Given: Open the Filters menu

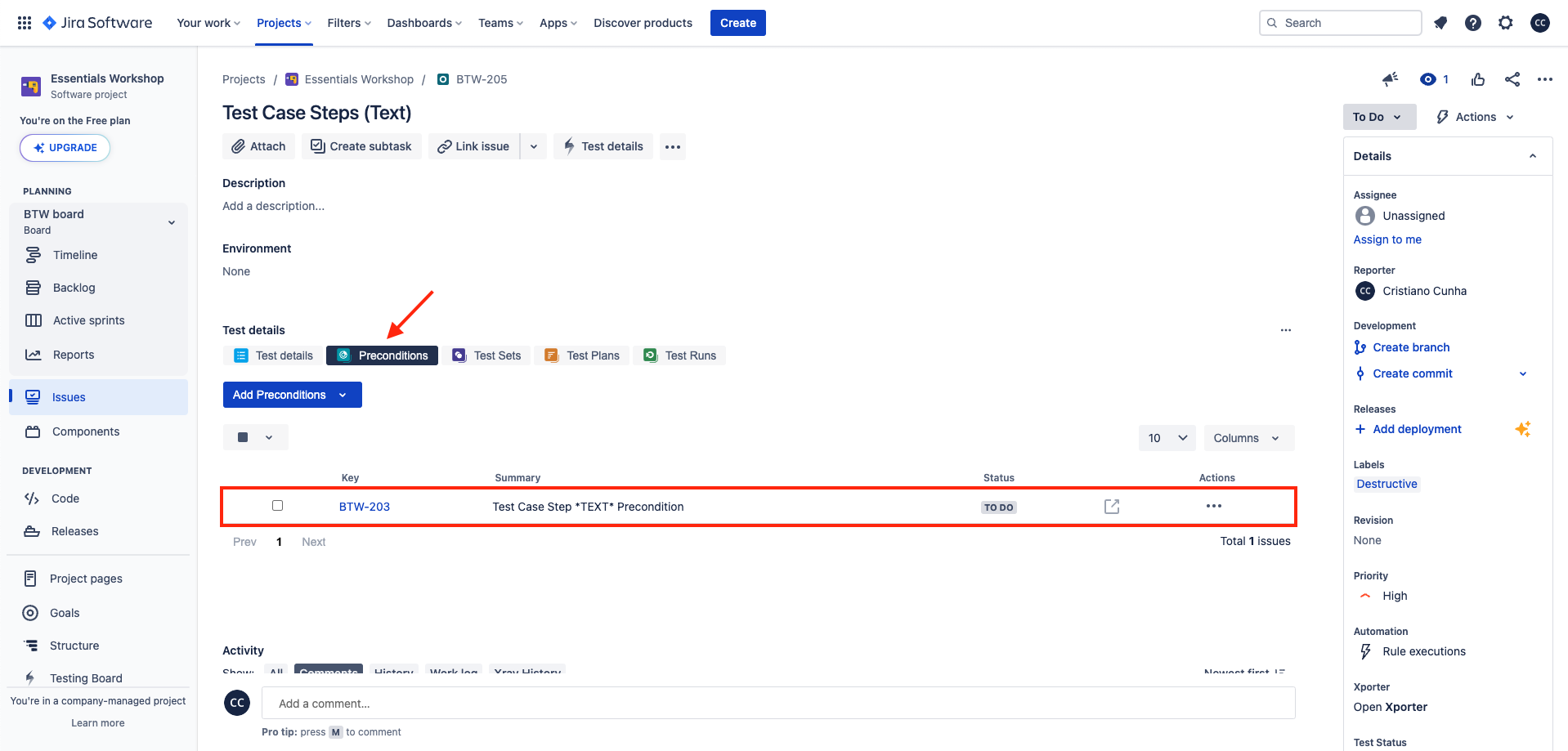Looking at the screenshot, I should 349,23.
